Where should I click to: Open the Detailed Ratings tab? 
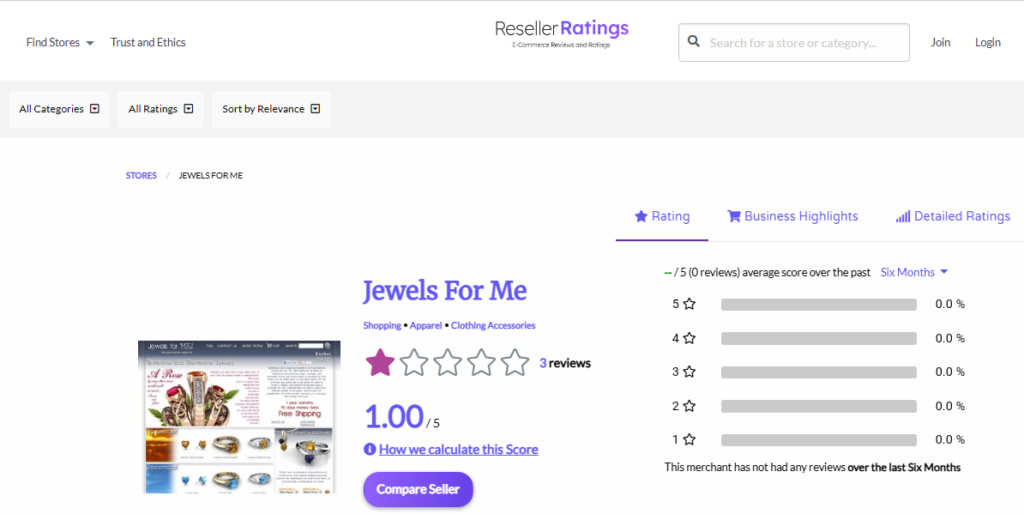[953, 216]
